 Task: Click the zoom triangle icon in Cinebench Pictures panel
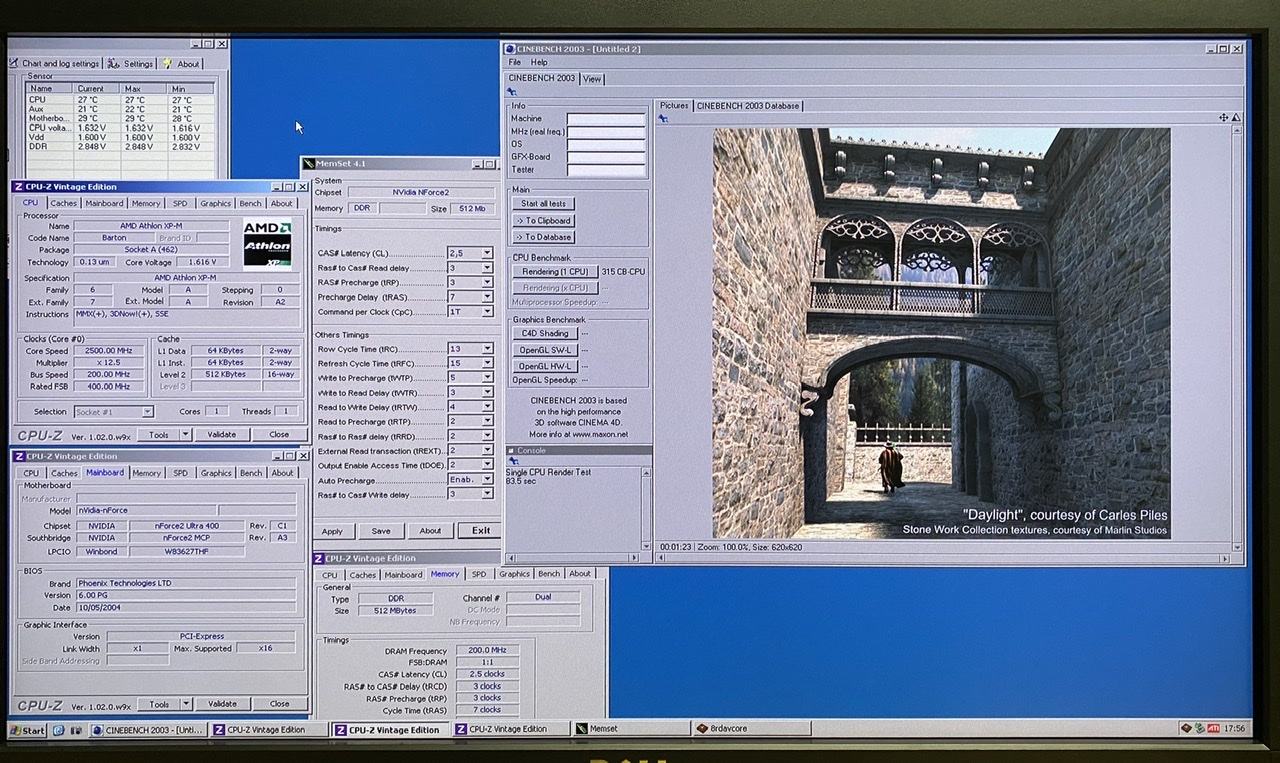coord(1237,118)
